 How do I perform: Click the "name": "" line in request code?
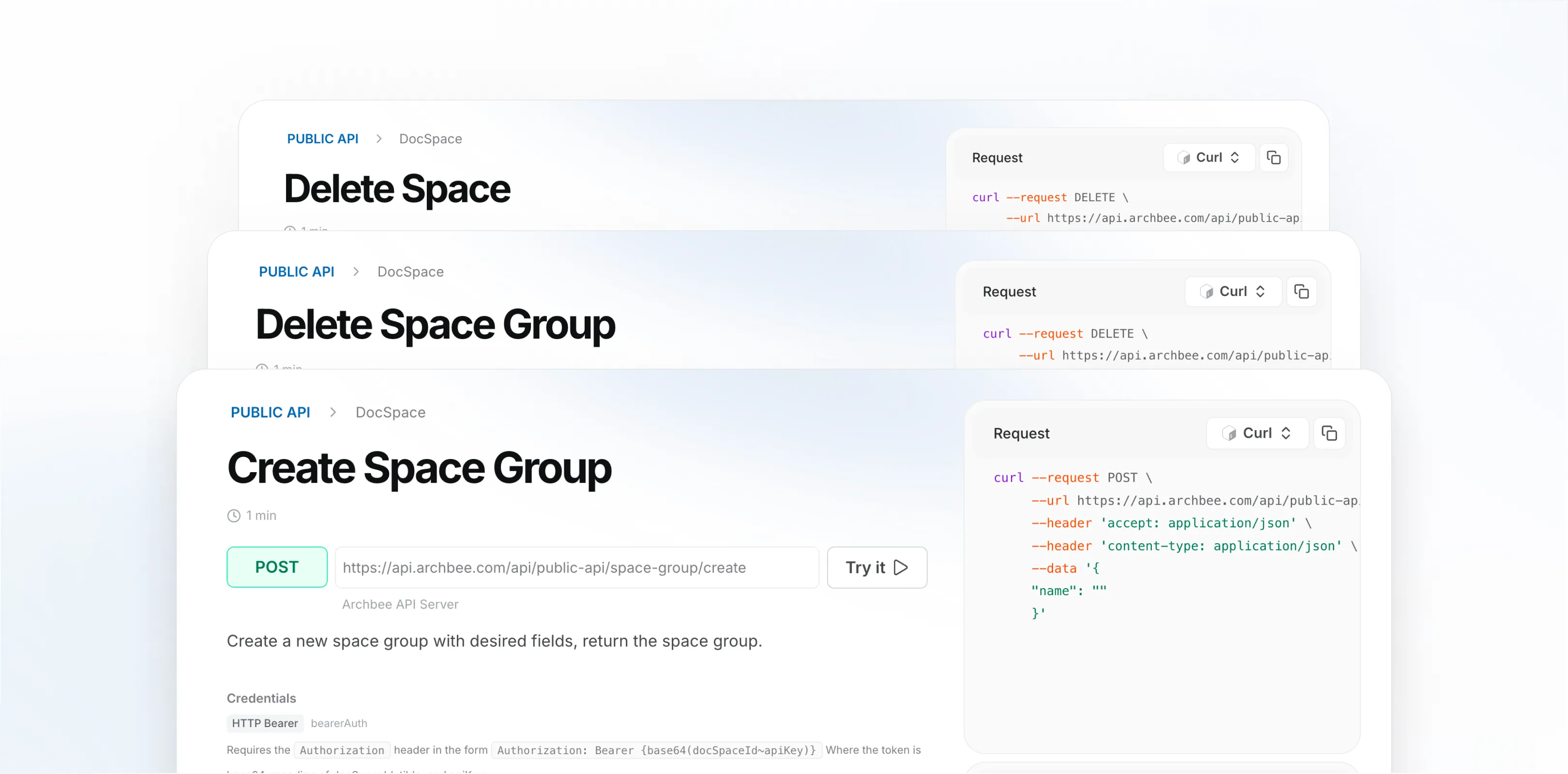[x=1069, y=590]
